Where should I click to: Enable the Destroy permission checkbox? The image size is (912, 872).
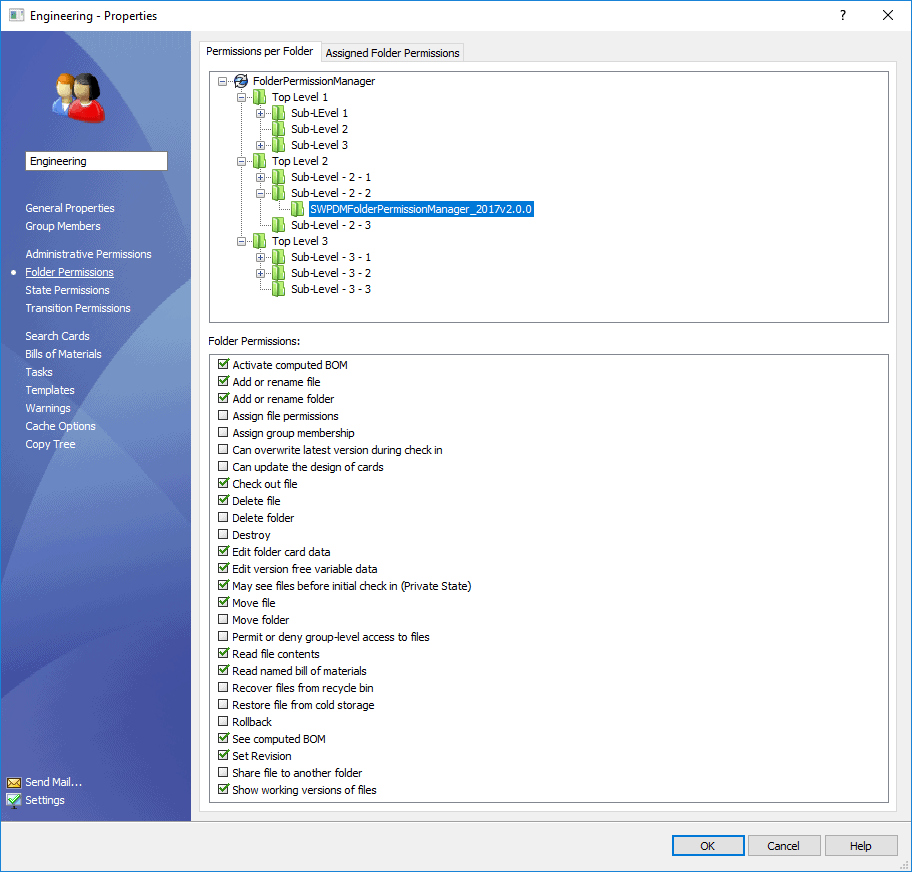(223, 534)
